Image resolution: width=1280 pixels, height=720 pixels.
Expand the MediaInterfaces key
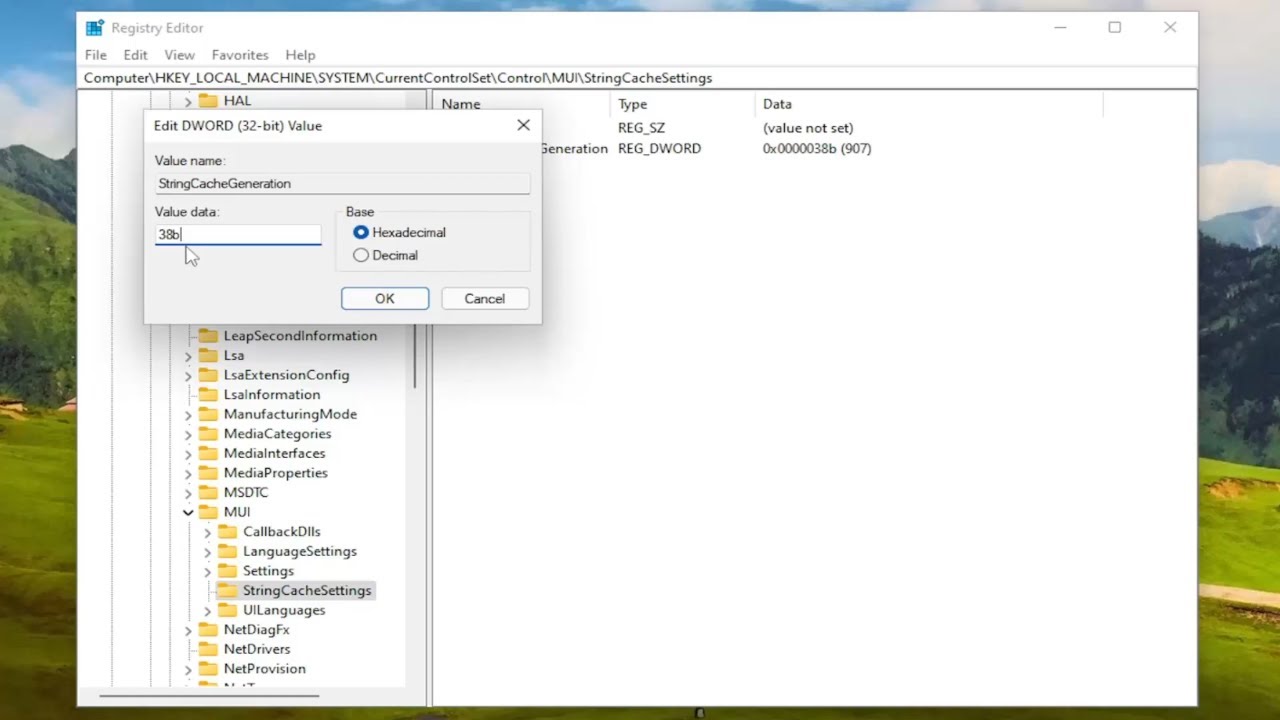pos(188,453)
